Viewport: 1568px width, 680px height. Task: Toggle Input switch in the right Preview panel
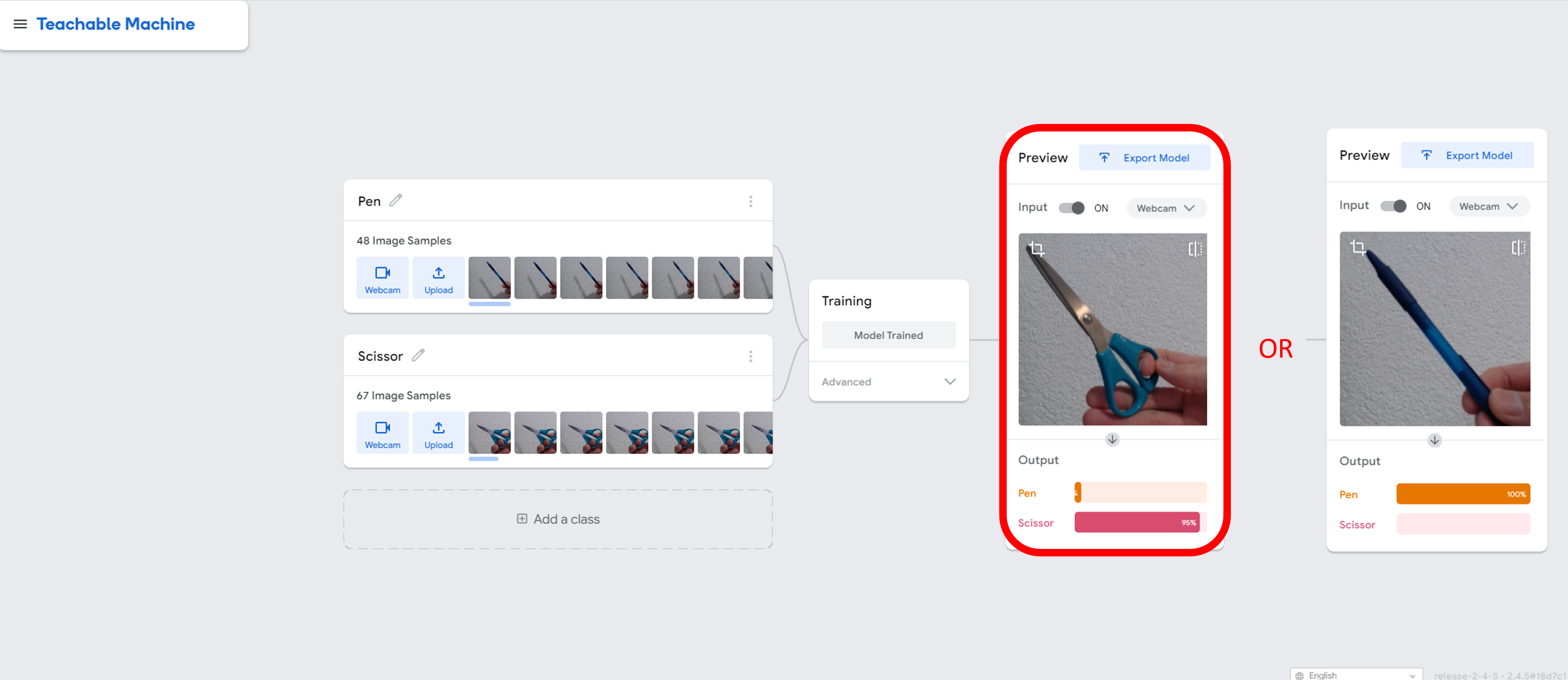[1393, 206]
